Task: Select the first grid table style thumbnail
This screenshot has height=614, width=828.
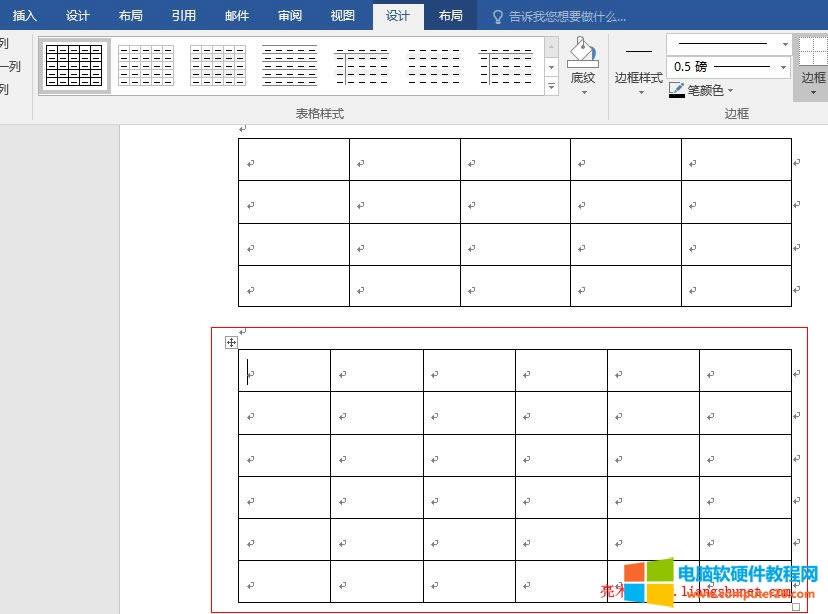Action: (x=75, y=65)
